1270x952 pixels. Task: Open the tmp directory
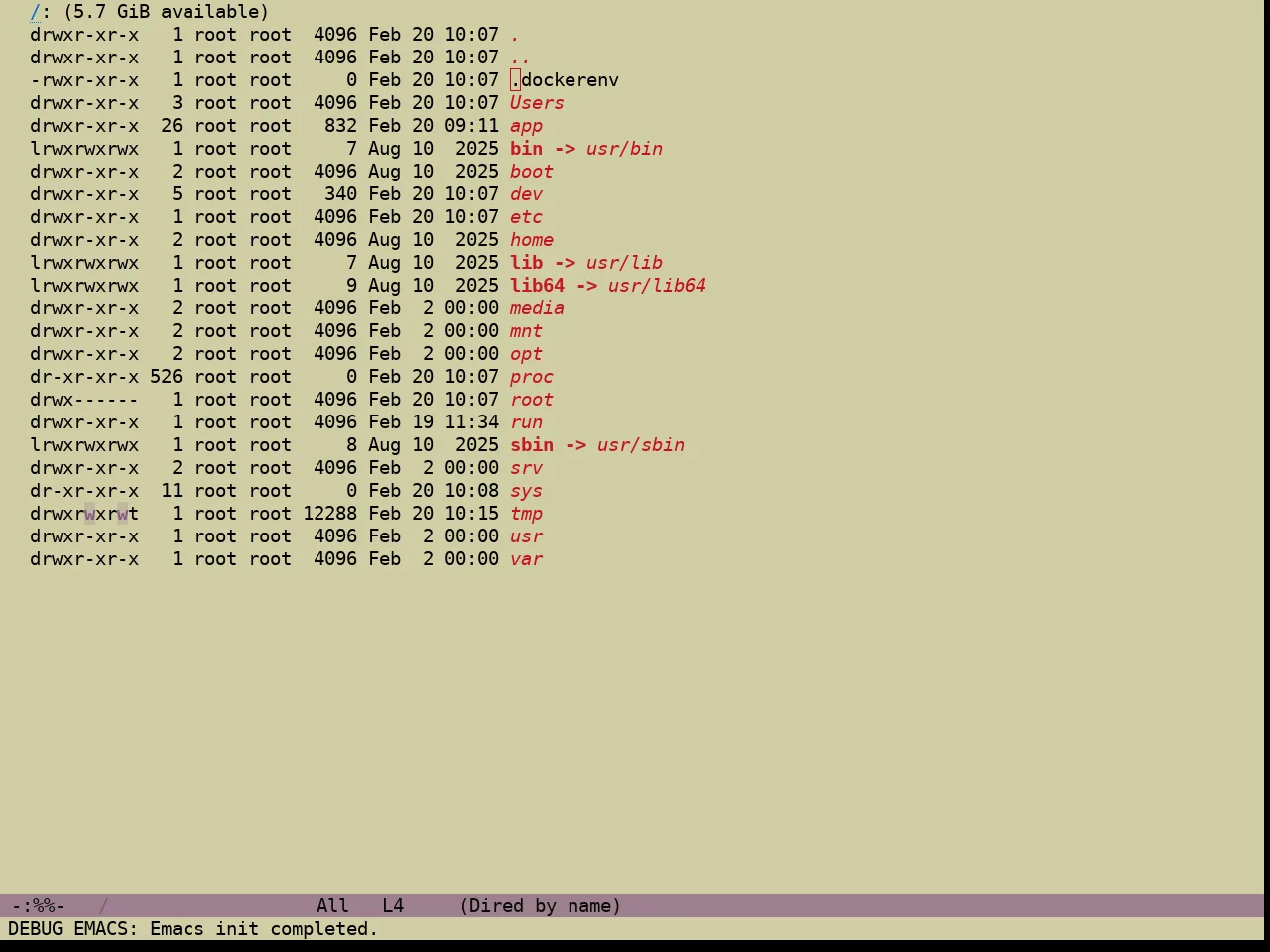coord(526,514)
